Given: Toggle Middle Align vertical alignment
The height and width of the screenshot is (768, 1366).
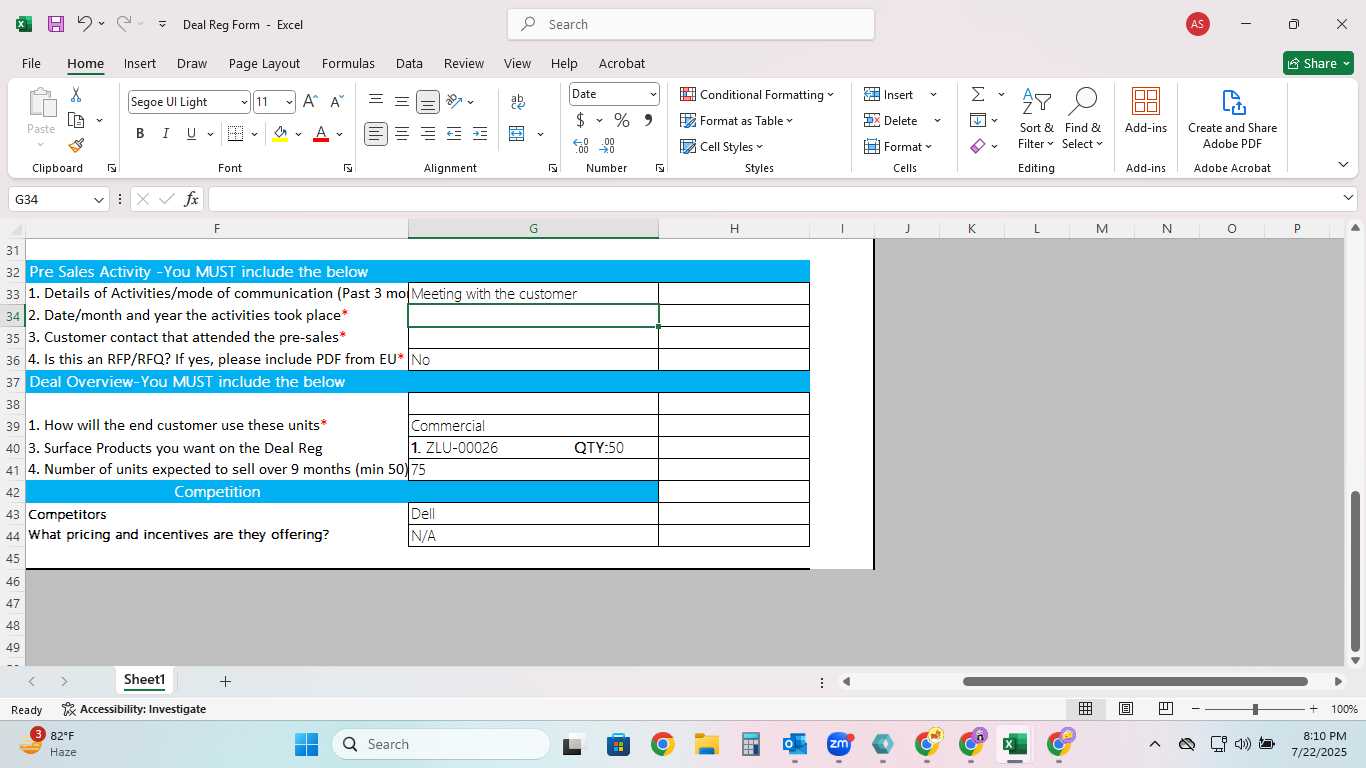Looking at the screenshot, I should [402, 101].
